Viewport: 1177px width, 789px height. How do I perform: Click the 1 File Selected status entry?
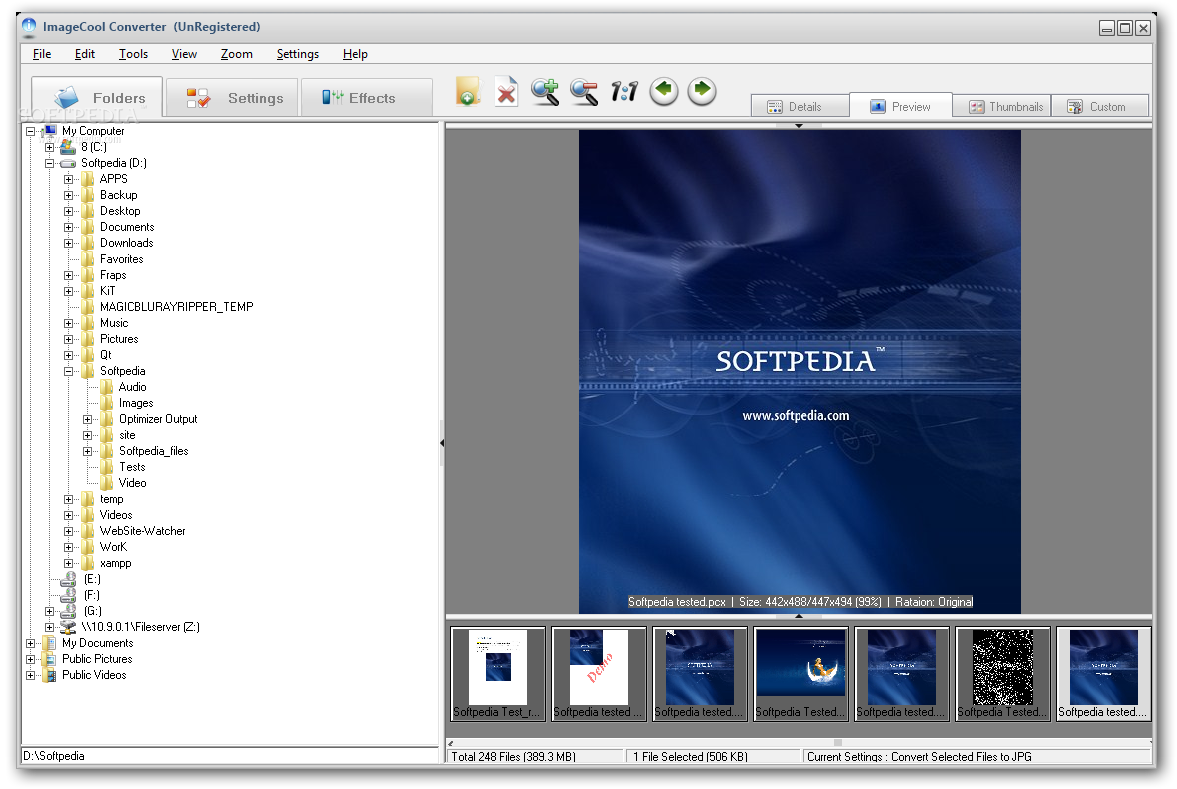click(714, 756)
